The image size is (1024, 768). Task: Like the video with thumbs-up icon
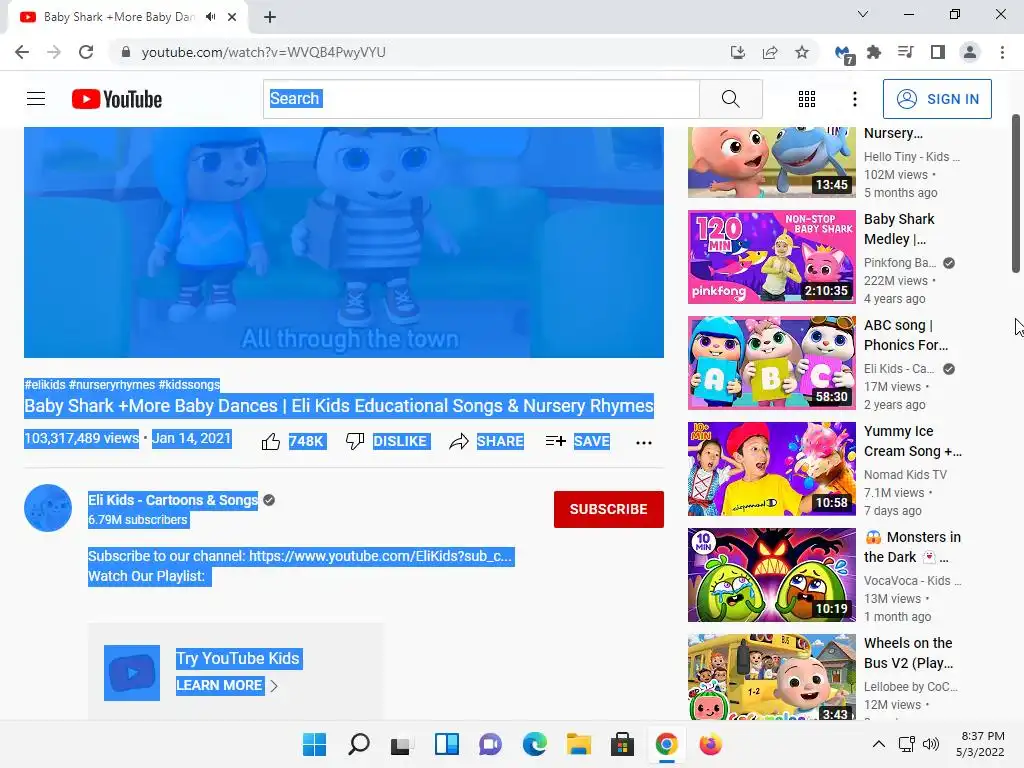pos(270,442)
